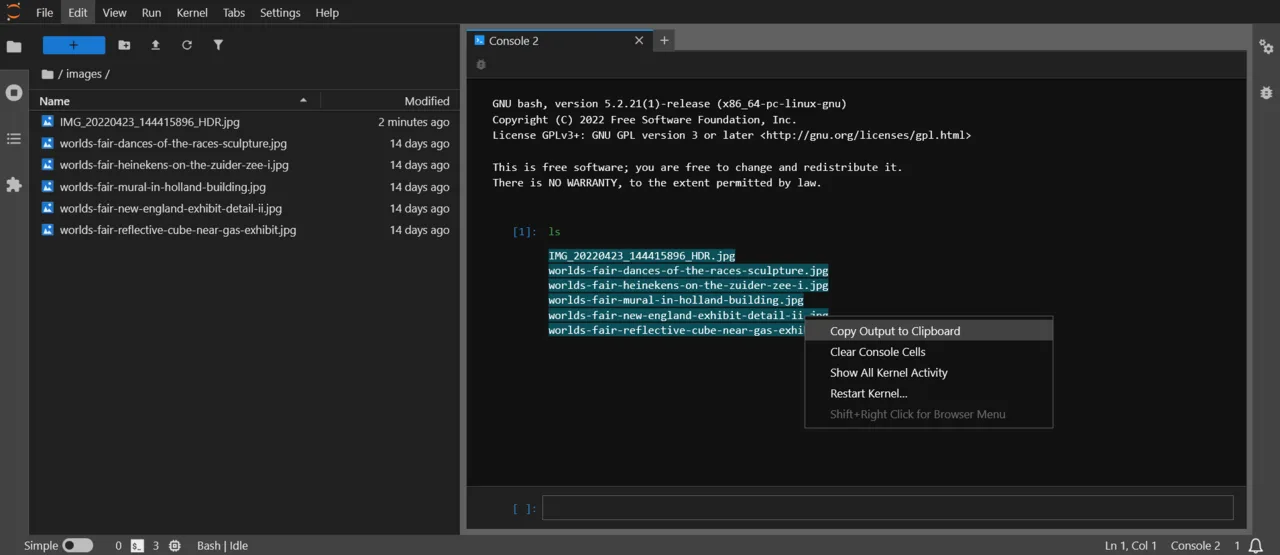Viewport: 1280px width, 555px height.
Task: Open the Edit menu
Action: tap(78, 13)
